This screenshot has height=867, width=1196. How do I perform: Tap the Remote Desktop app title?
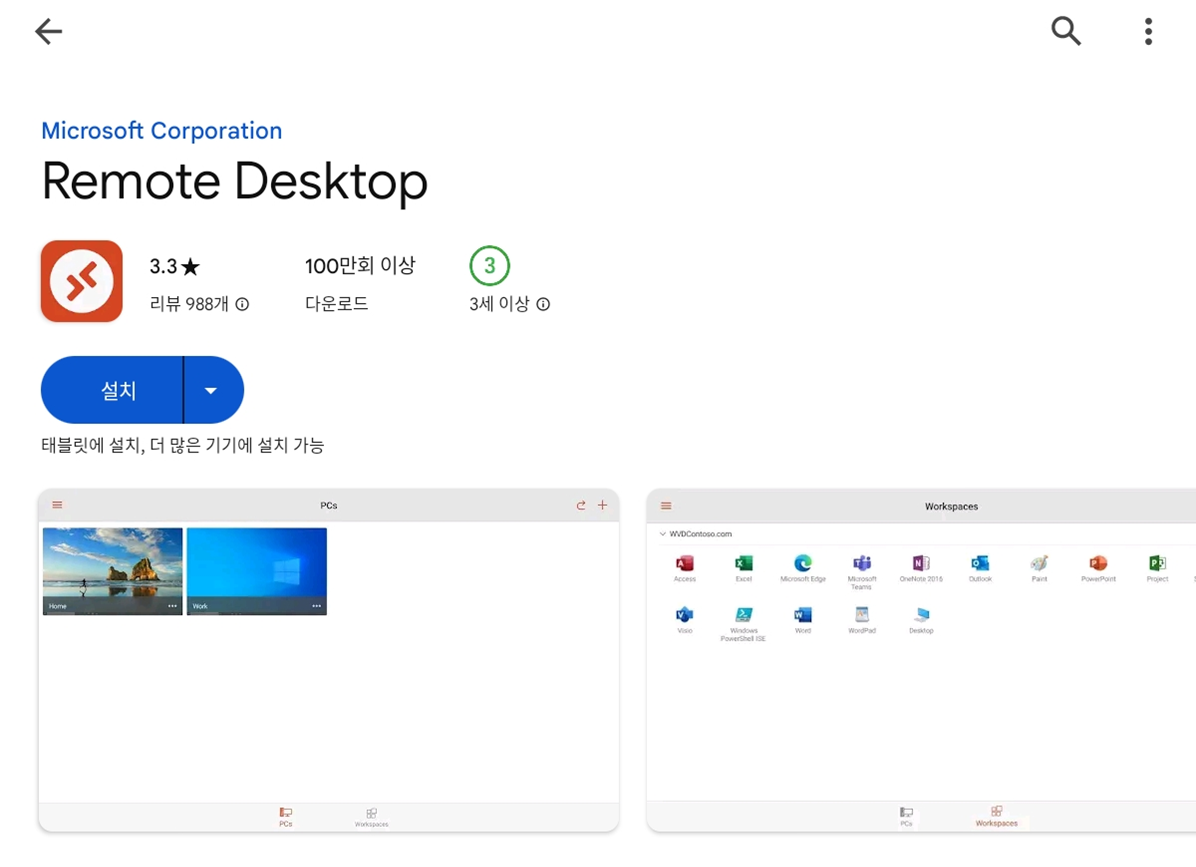tap(234, 181)
